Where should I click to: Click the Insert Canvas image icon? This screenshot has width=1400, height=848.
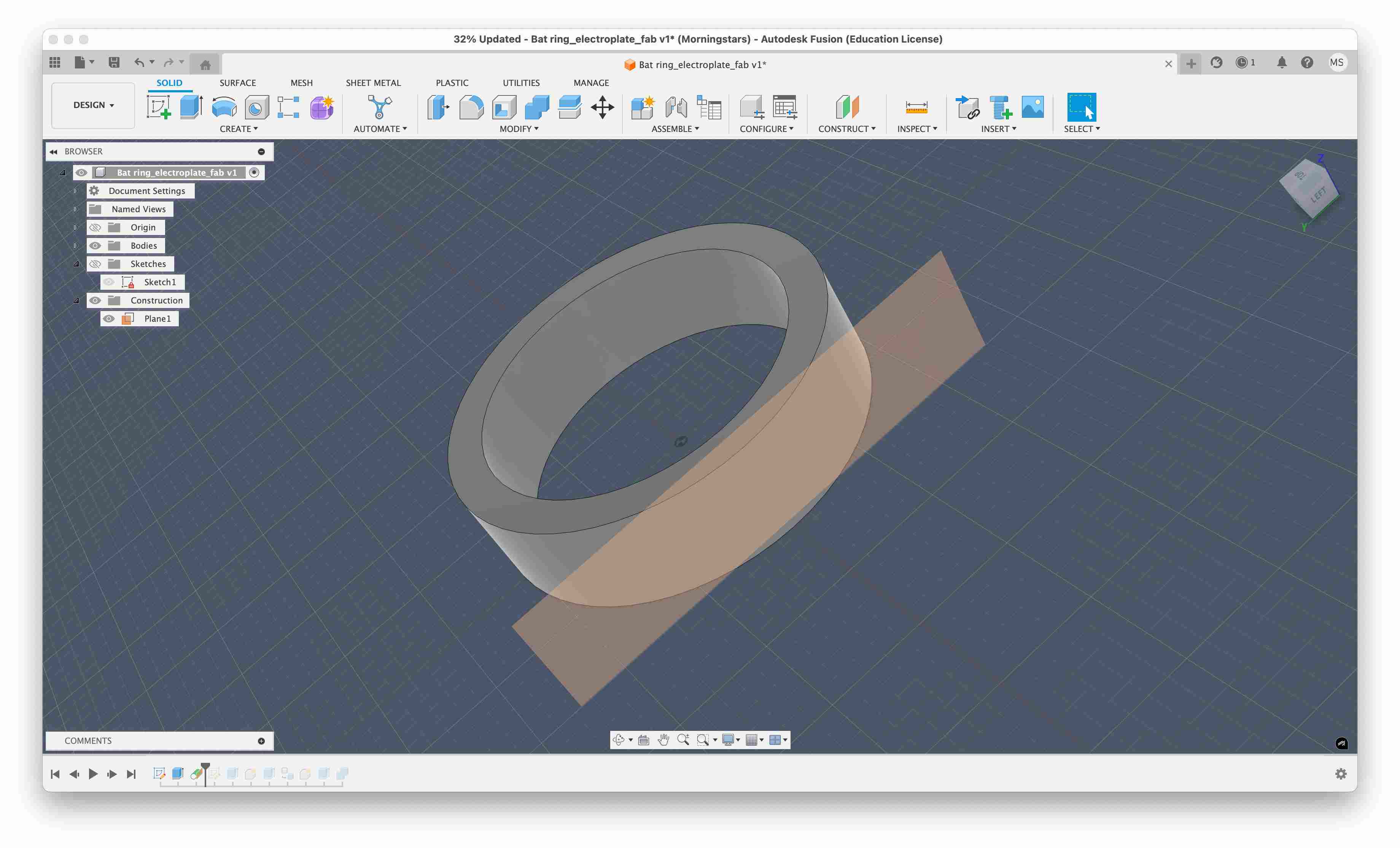(1033, 107)
